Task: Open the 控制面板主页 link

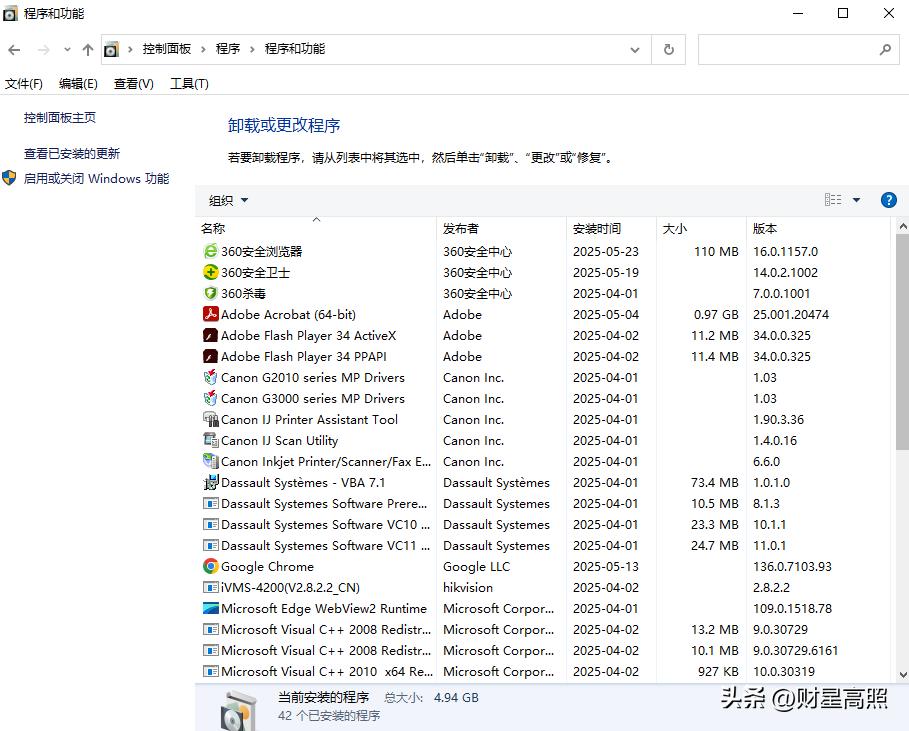Action: point(60,118)
